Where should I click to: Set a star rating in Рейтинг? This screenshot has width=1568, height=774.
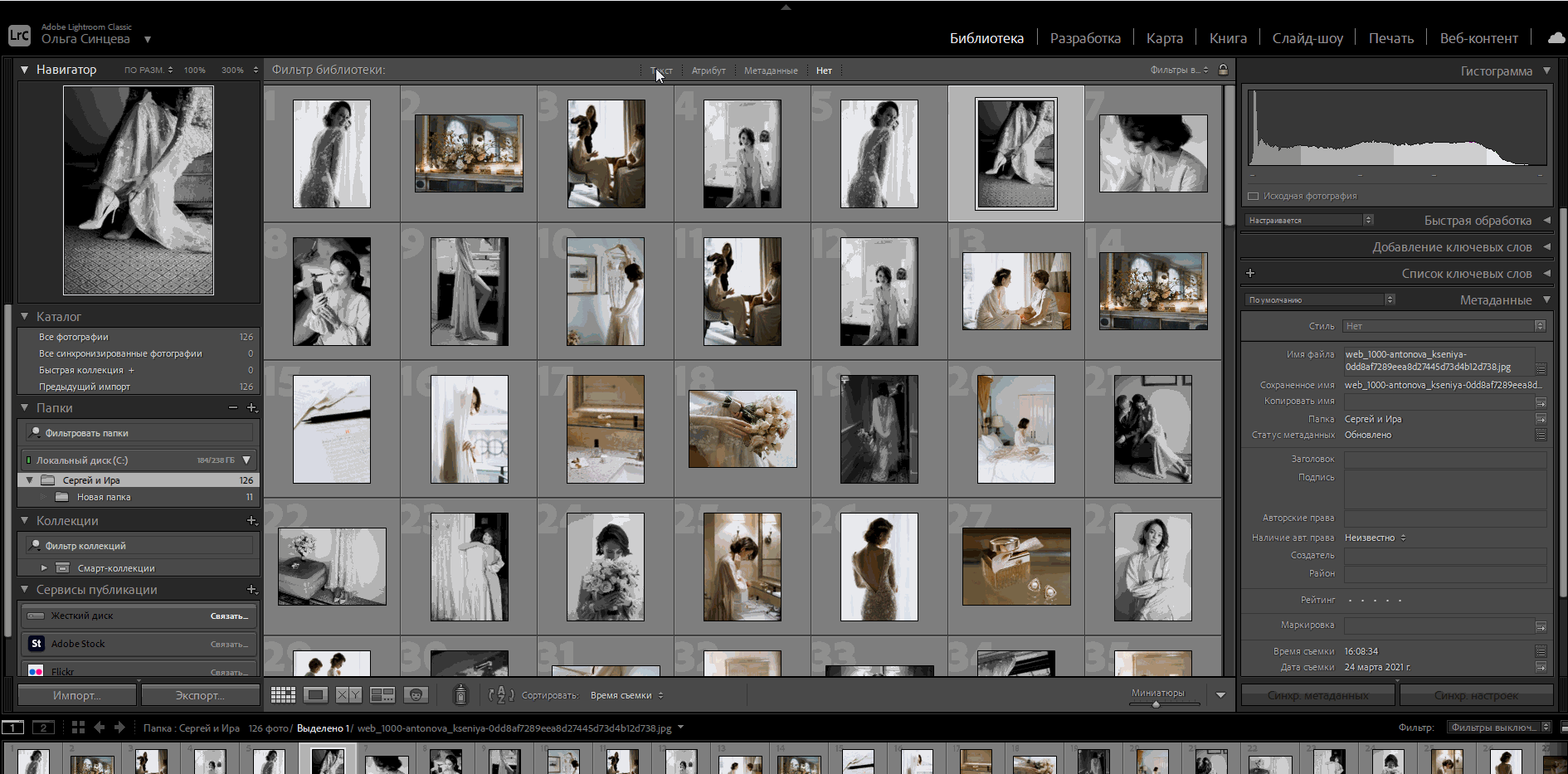(x=1375, y=600)
